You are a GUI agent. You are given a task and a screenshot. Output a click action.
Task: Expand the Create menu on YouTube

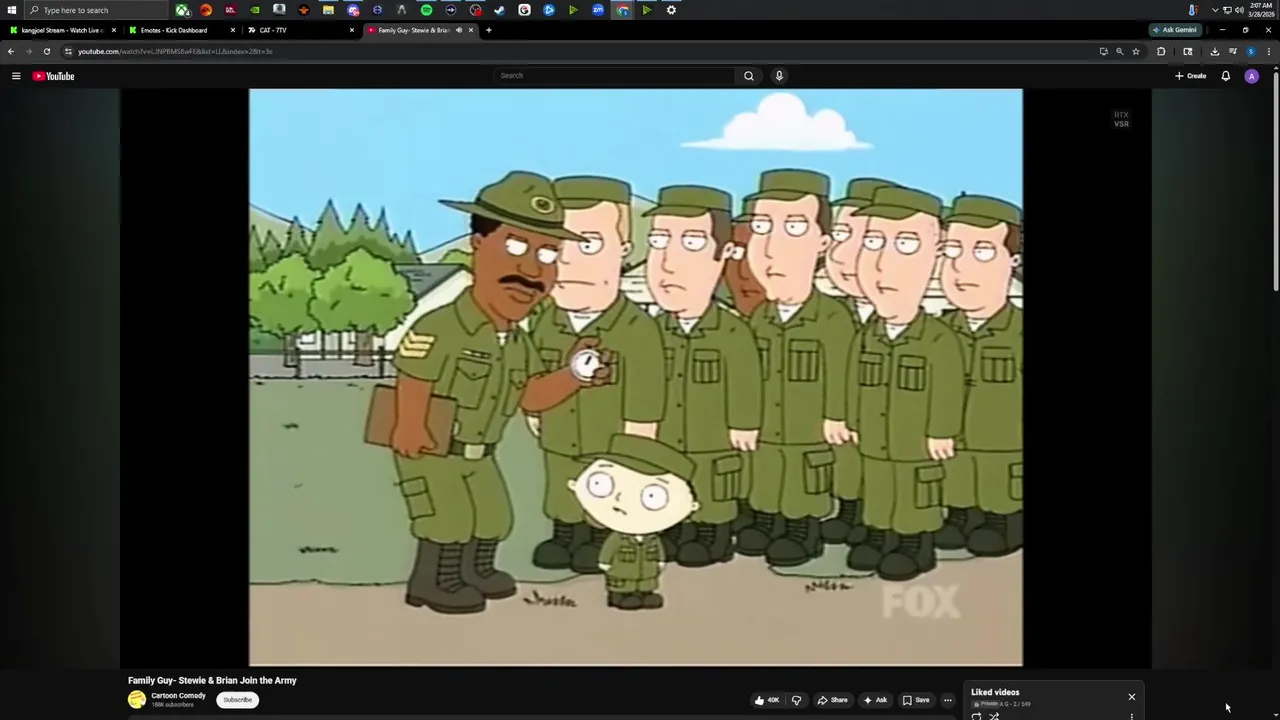coord(1190,76)
